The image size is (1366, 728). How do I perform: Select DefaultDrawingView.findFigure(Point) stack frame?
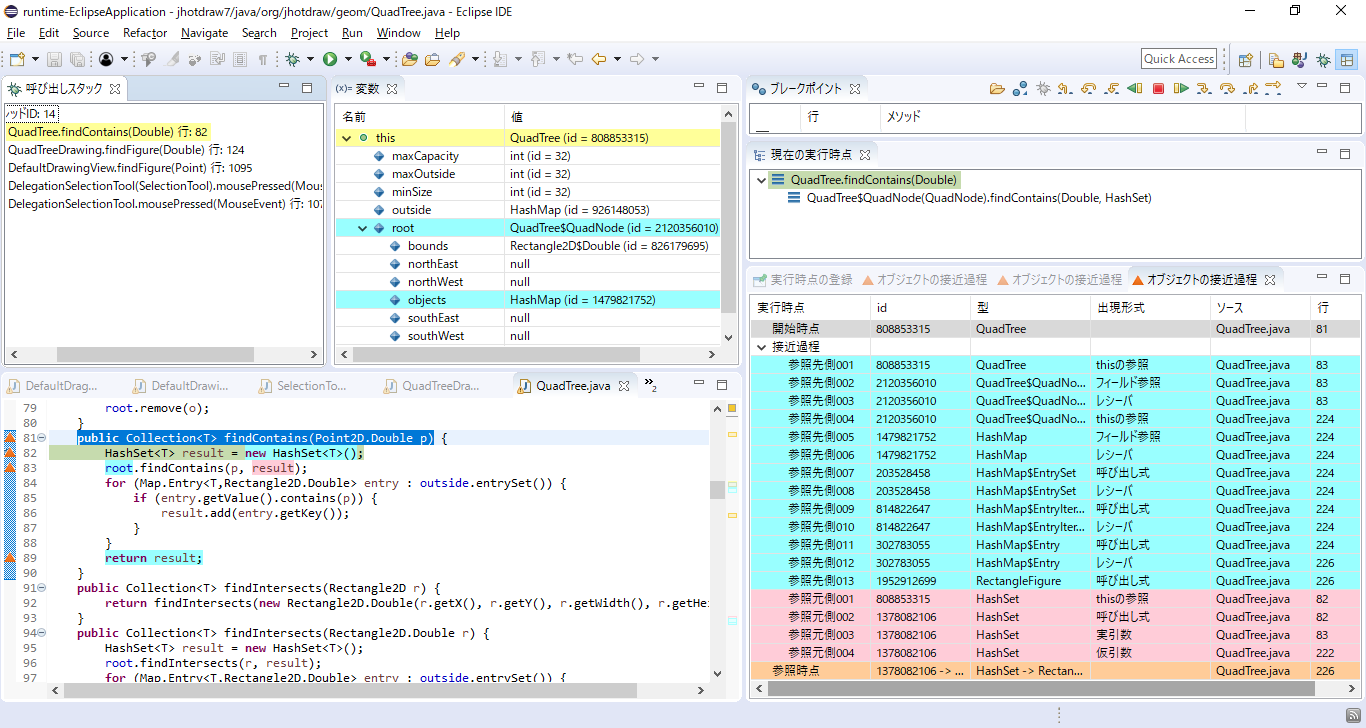(130, 168)
